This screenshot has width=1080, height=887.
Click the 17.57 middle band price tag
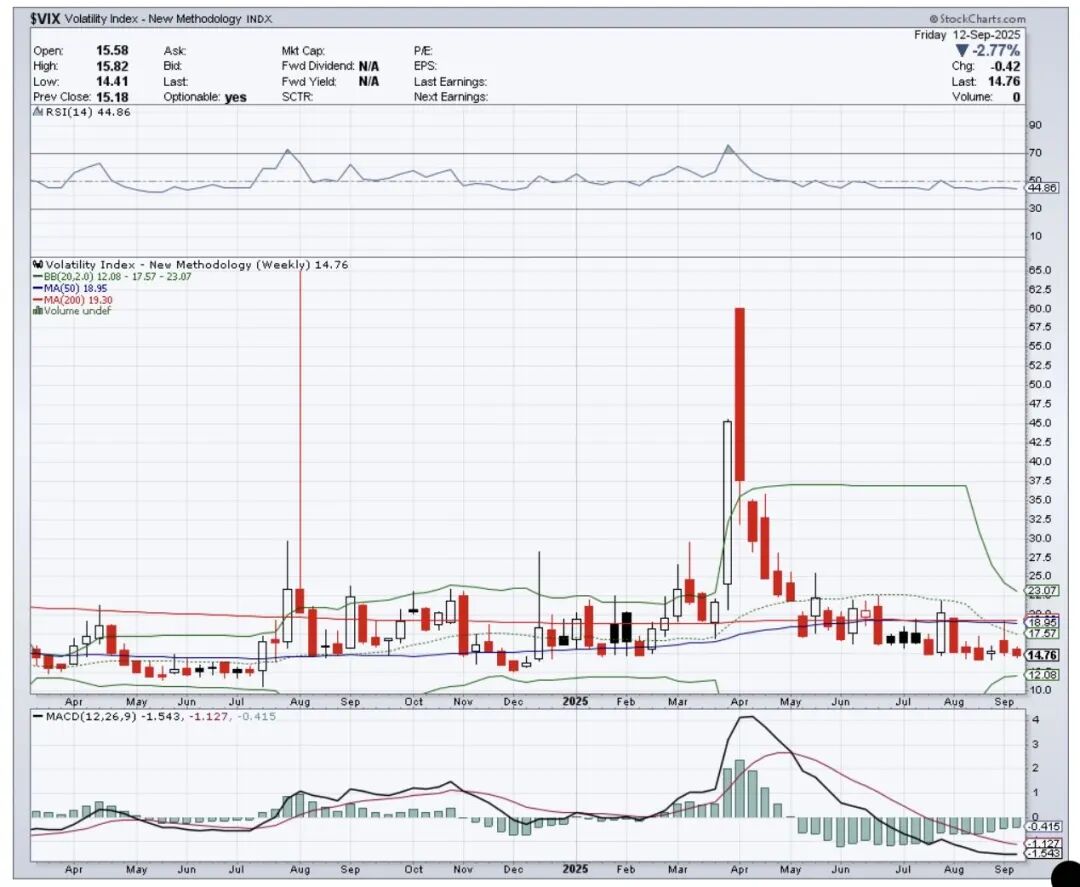point(1042,634)
